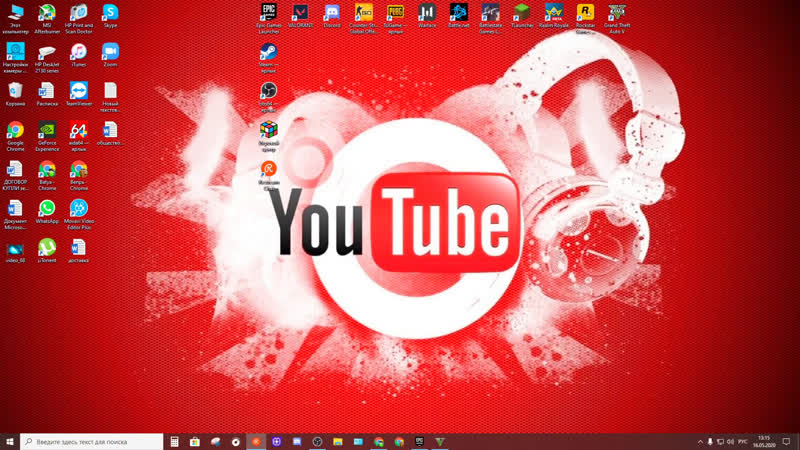The image size is (800, 450).
Task: Open the notification center
Action: 786,442
